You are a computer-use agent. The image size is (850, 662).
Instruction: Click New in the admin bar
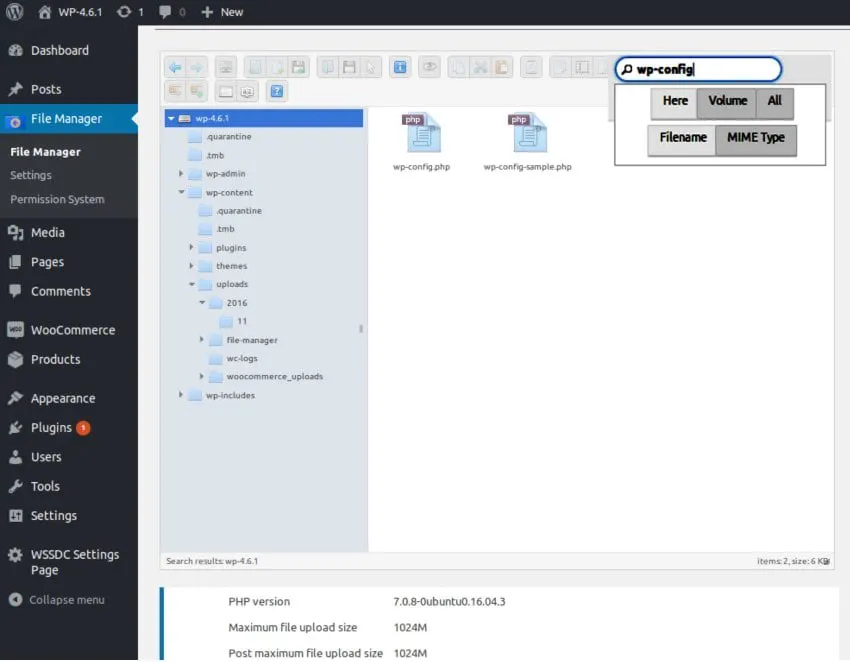[x=222, y=12]
